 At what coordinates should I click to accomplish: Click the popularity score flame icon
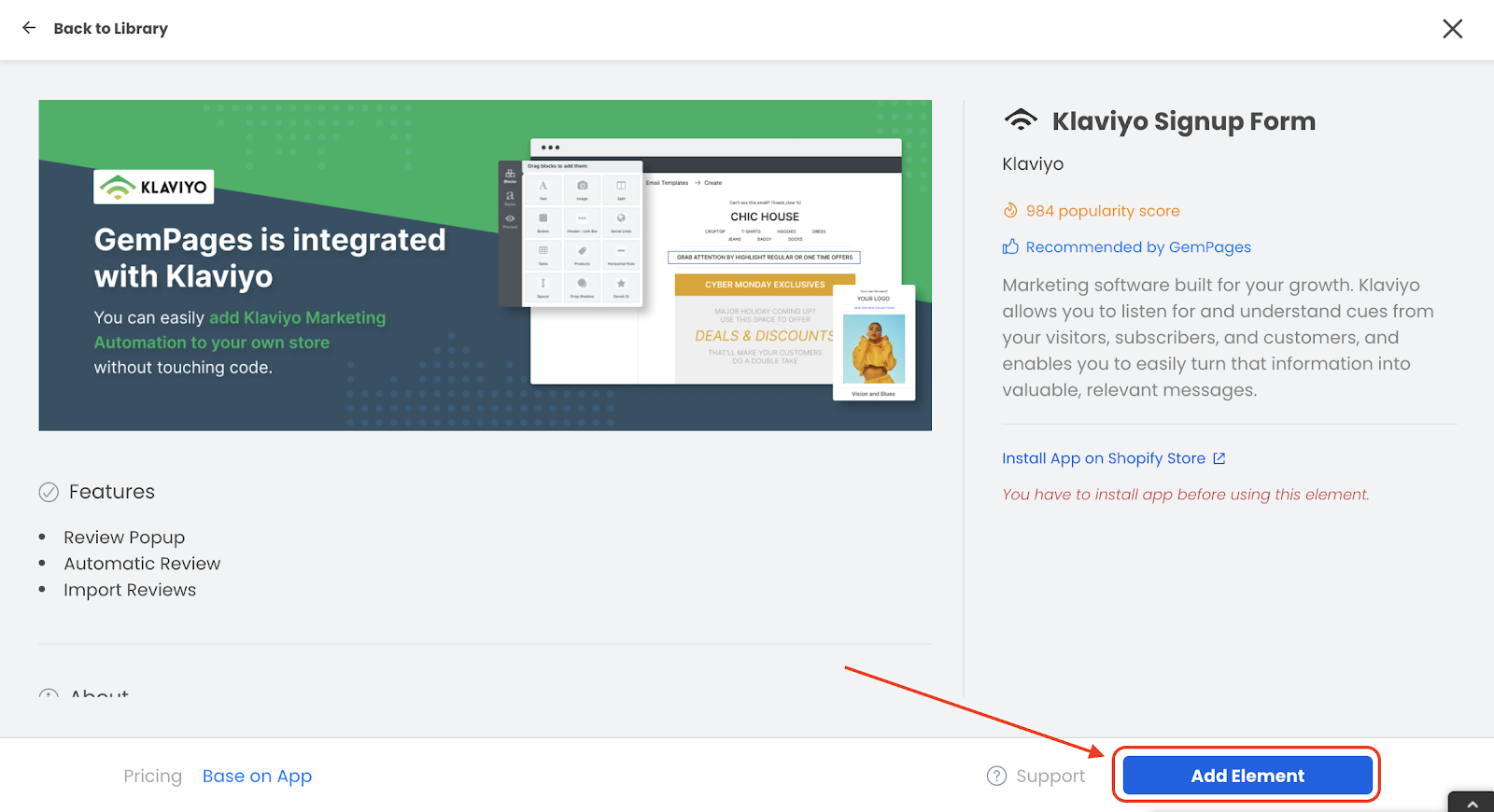[1010, 211]
